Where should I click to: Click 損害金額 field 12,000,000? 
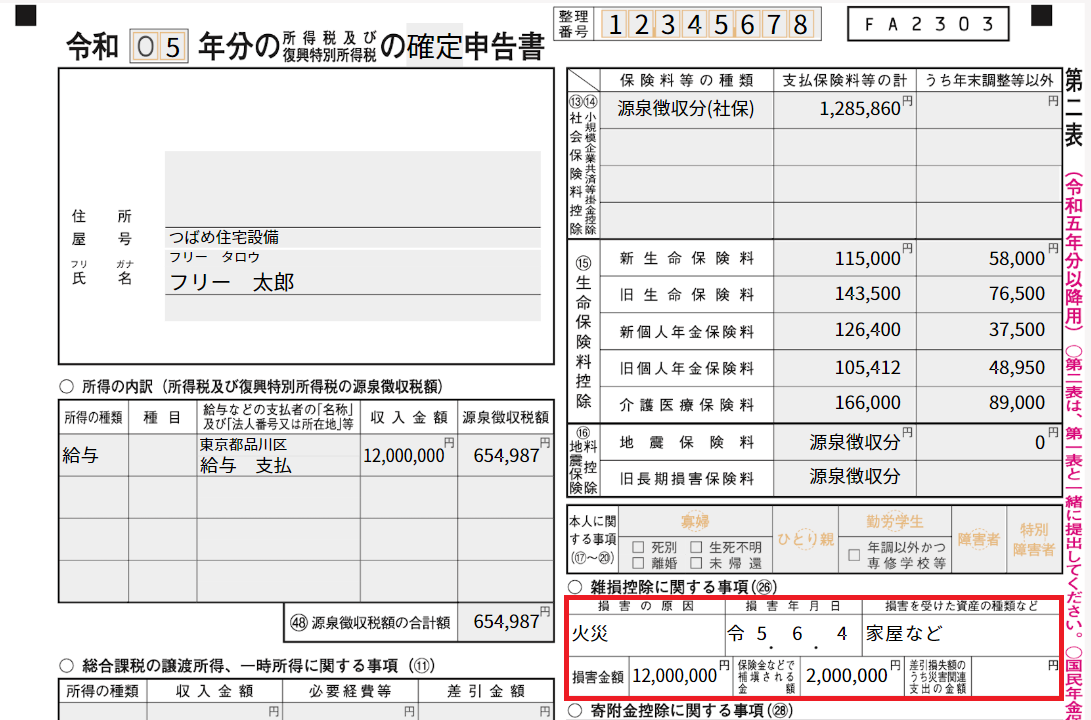point(680,676)
